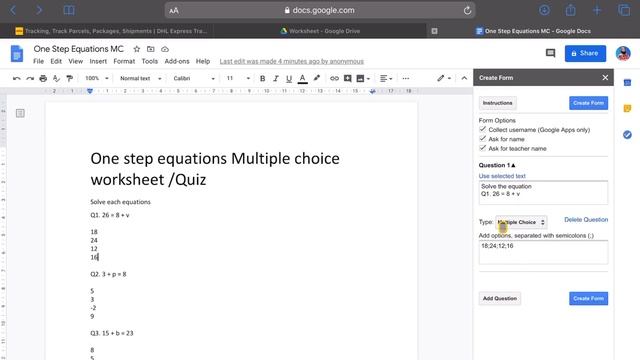
Task: Star the One Step Equations MC document
Action: coord(137,49)
